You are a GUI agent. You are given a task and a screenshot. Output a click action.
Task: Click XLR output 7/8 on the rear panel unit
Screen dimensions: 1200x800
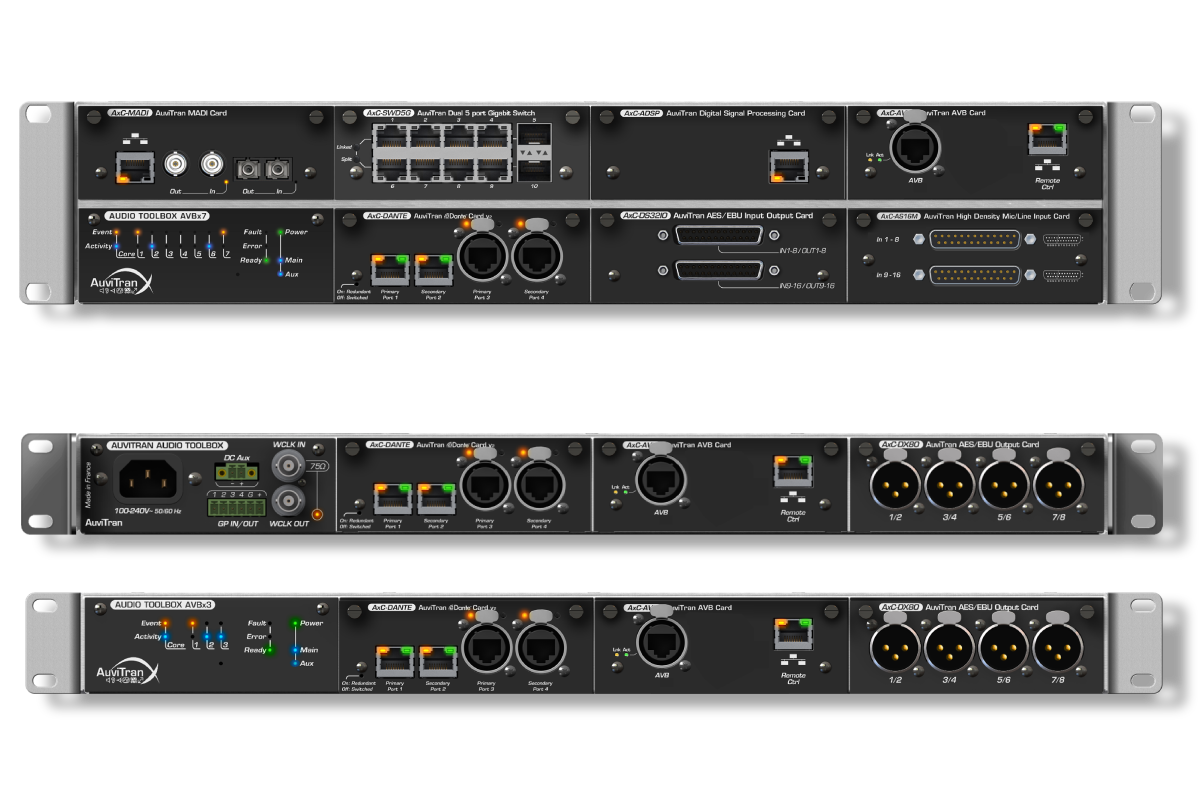point(1057,486)
